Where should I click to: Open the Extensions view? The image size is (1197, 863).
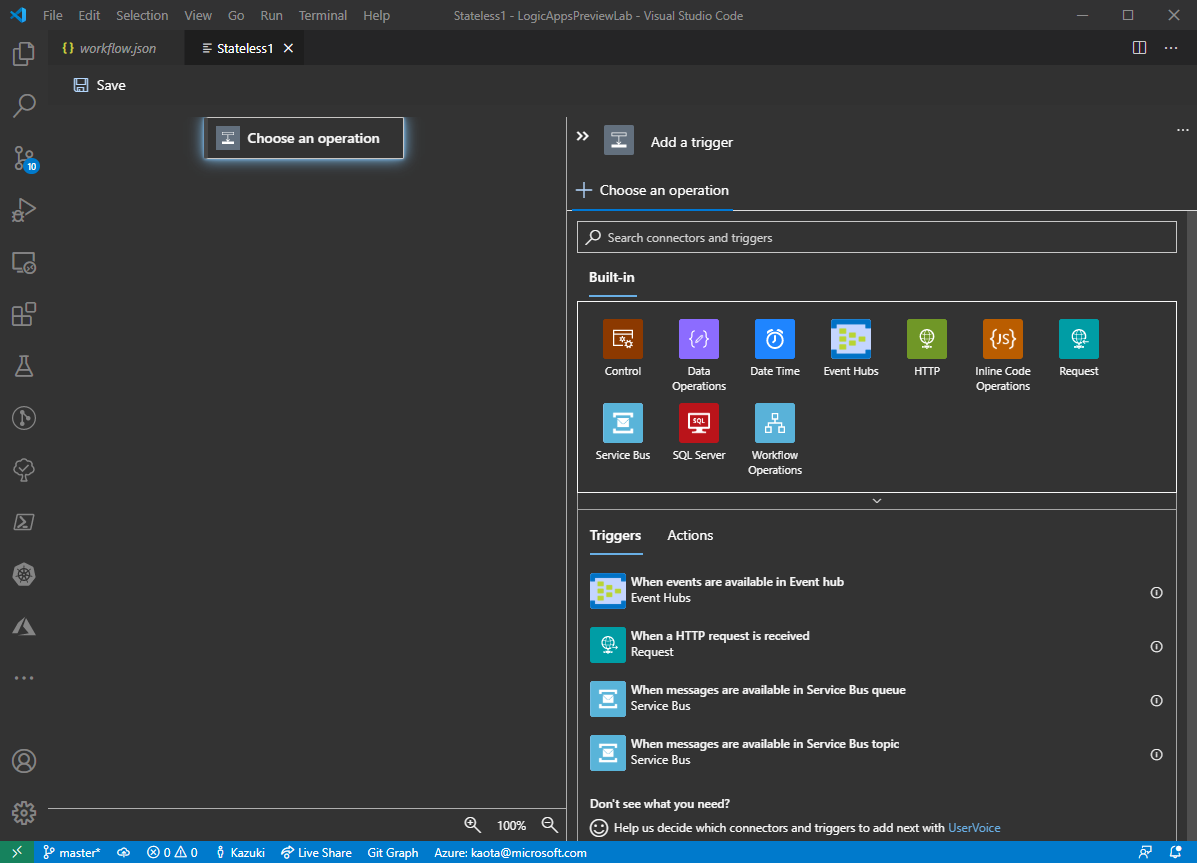point(24,315)
